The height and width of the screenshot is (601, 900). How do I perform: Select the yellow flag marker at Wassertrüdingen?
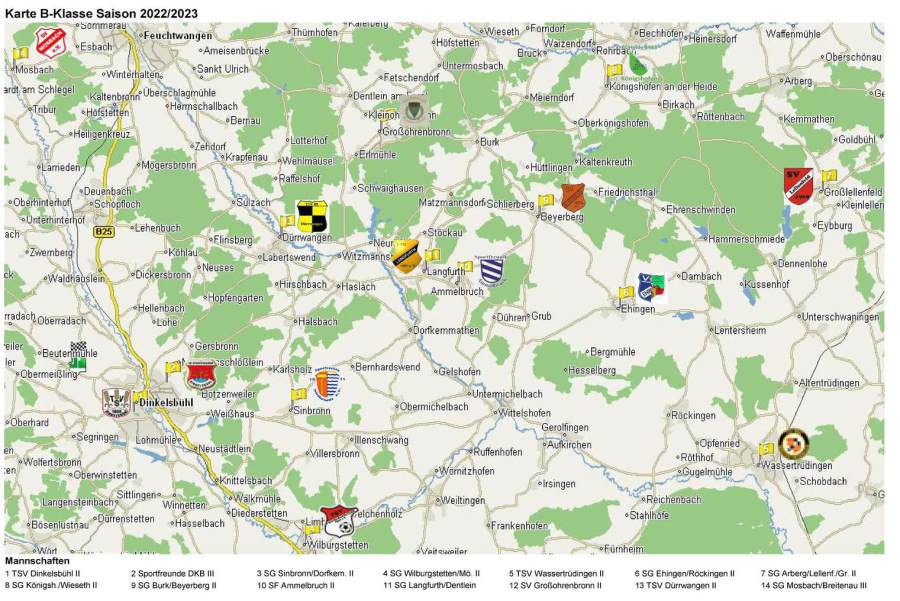766,449
